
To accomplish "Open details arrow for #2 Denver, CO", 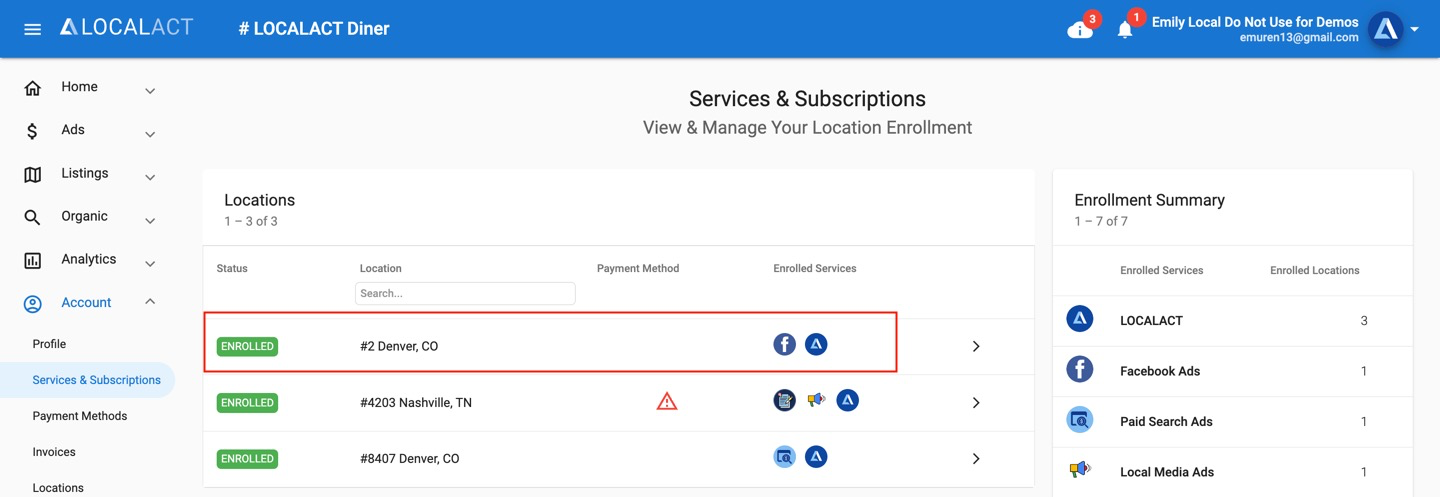I will pyautogui.click(x=976, y=346).
